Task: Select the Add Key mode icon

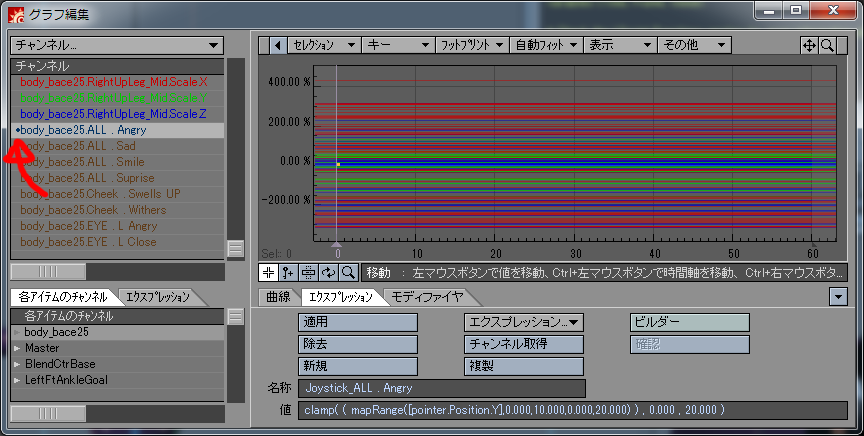Action: click(x=288, y=272)
